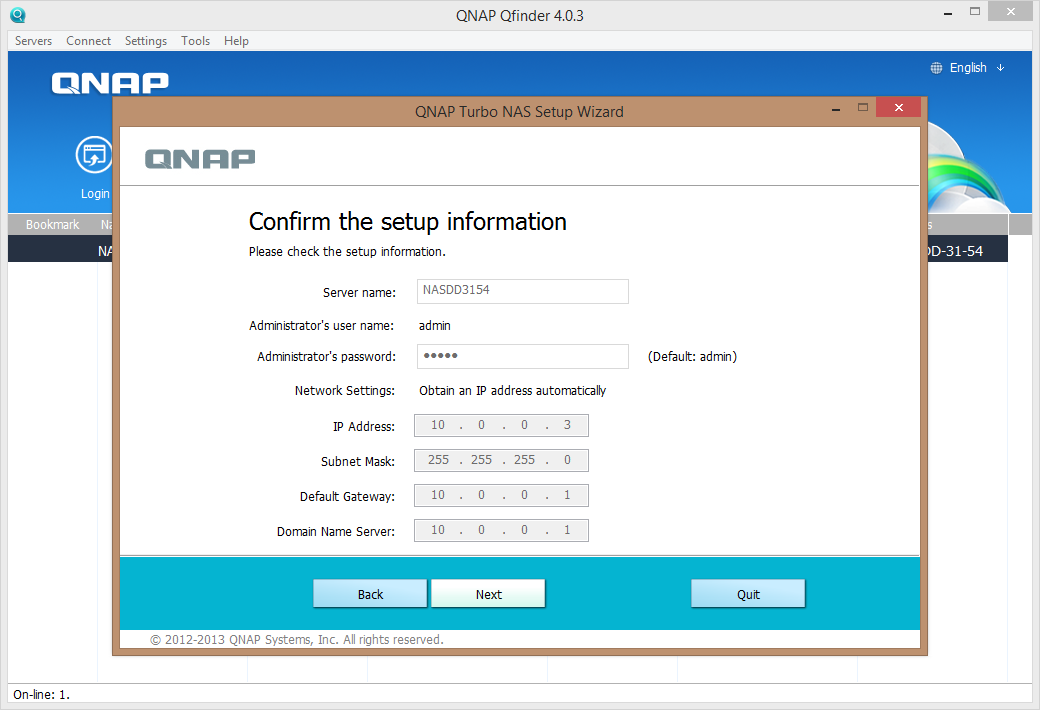Click the white QNAP logo in Qfinder banner
This screenshot has width=1040, height=710.
point(110,83)
